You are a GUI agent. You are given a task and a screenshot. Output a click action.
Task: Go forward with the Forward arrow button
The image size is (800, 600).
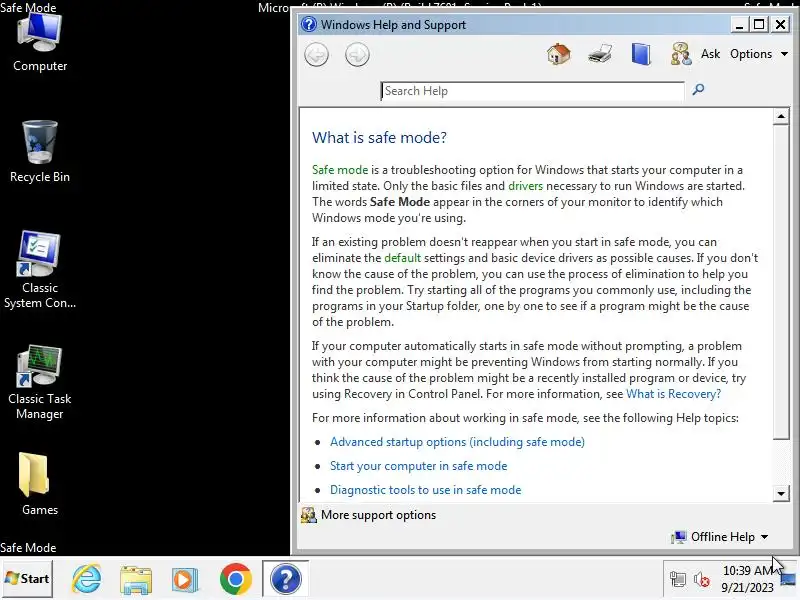(x=357, y=55)
